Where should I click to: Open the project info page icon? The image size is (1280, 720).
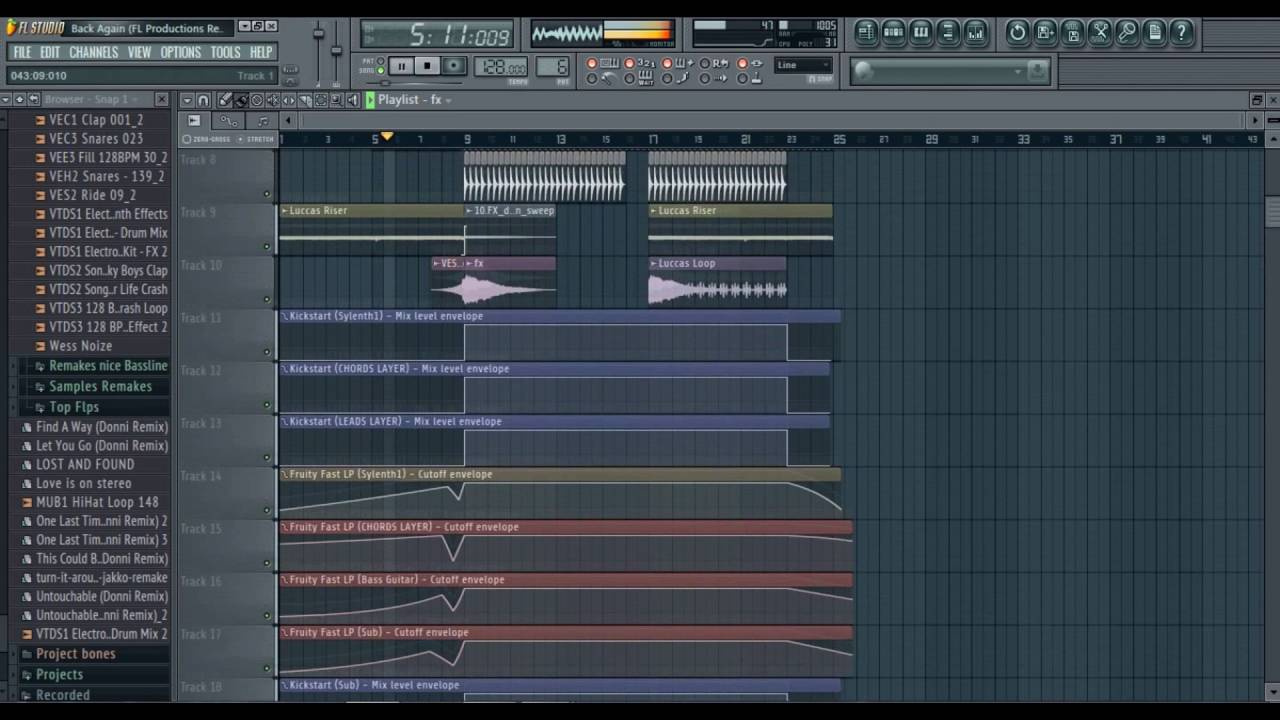tap(1155, 33)
